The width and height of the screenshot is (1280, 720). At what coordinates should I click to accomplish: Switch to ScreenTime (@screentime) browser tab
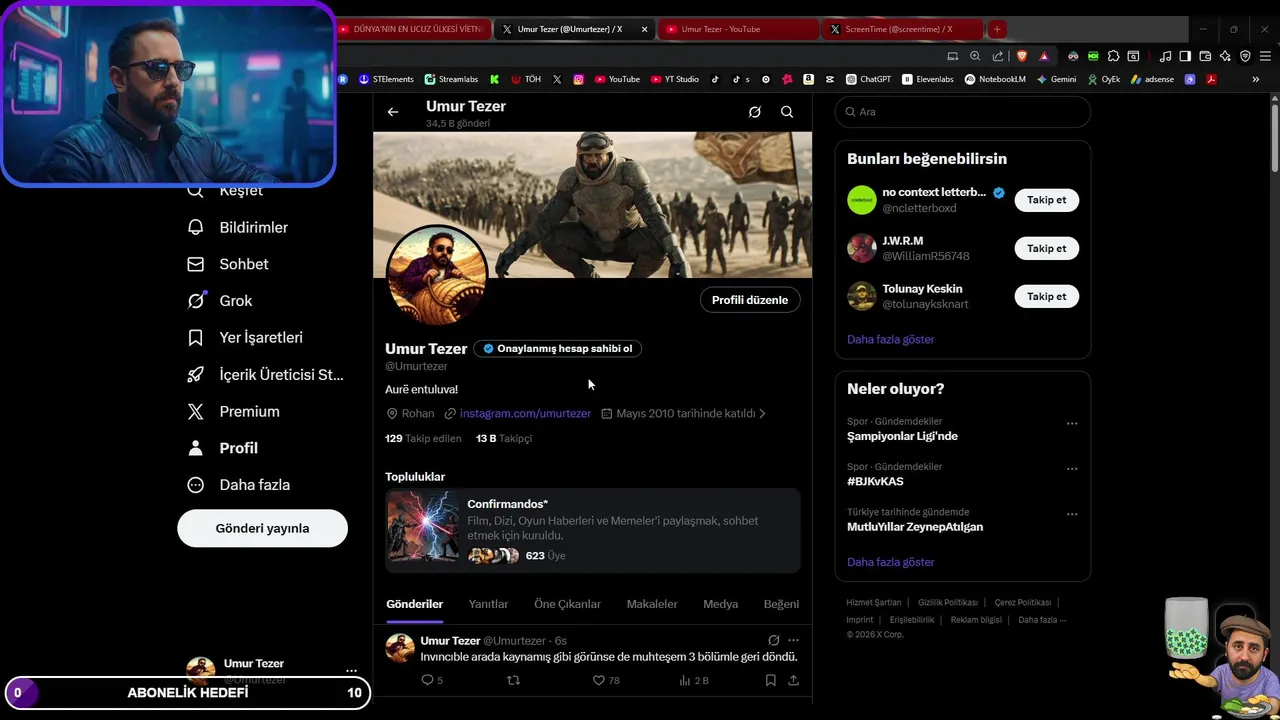pyautogui.click(x=900, y=29)
